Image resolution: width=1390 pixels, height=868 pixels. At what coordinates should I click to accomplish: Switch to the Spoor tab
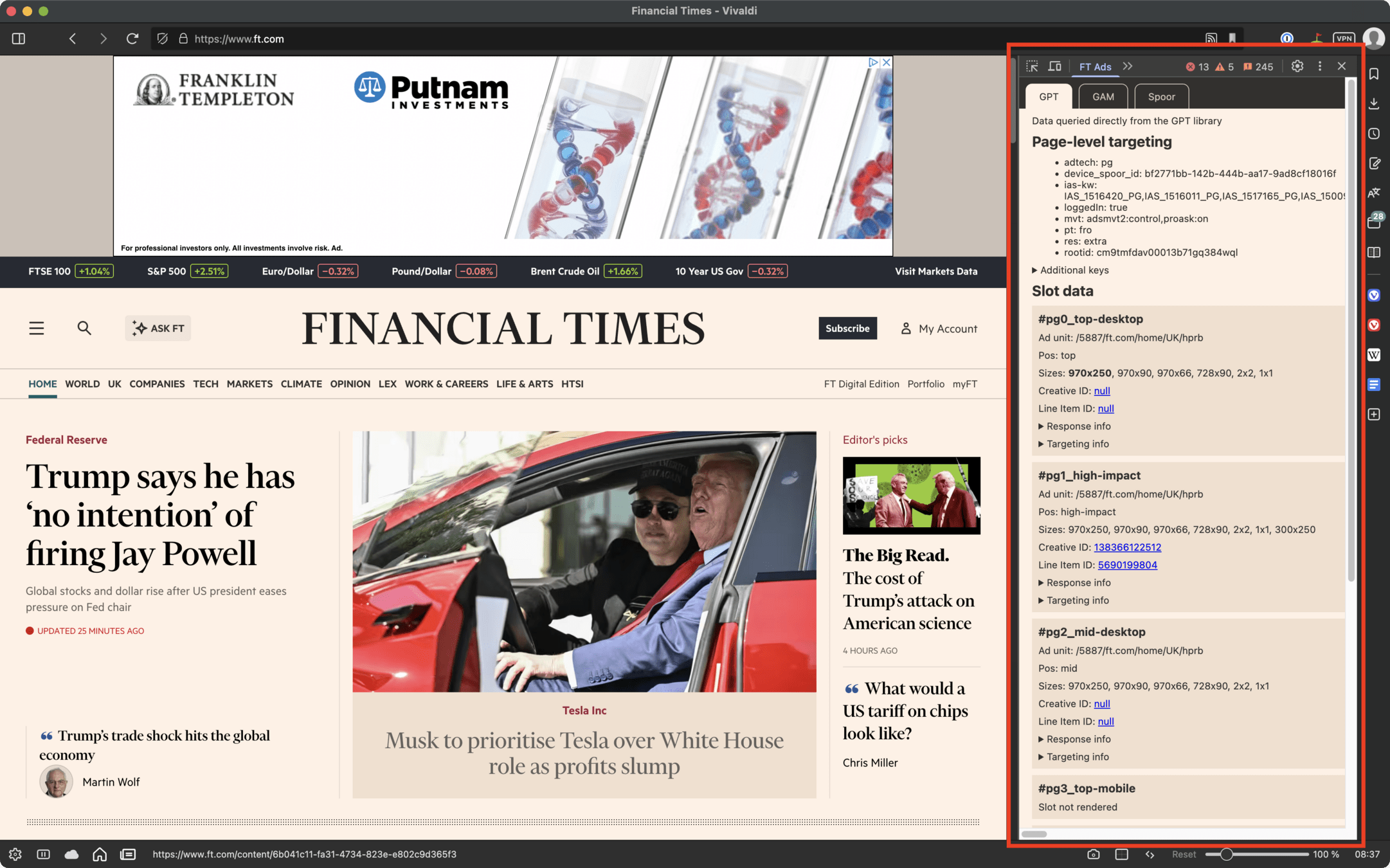1161,96
